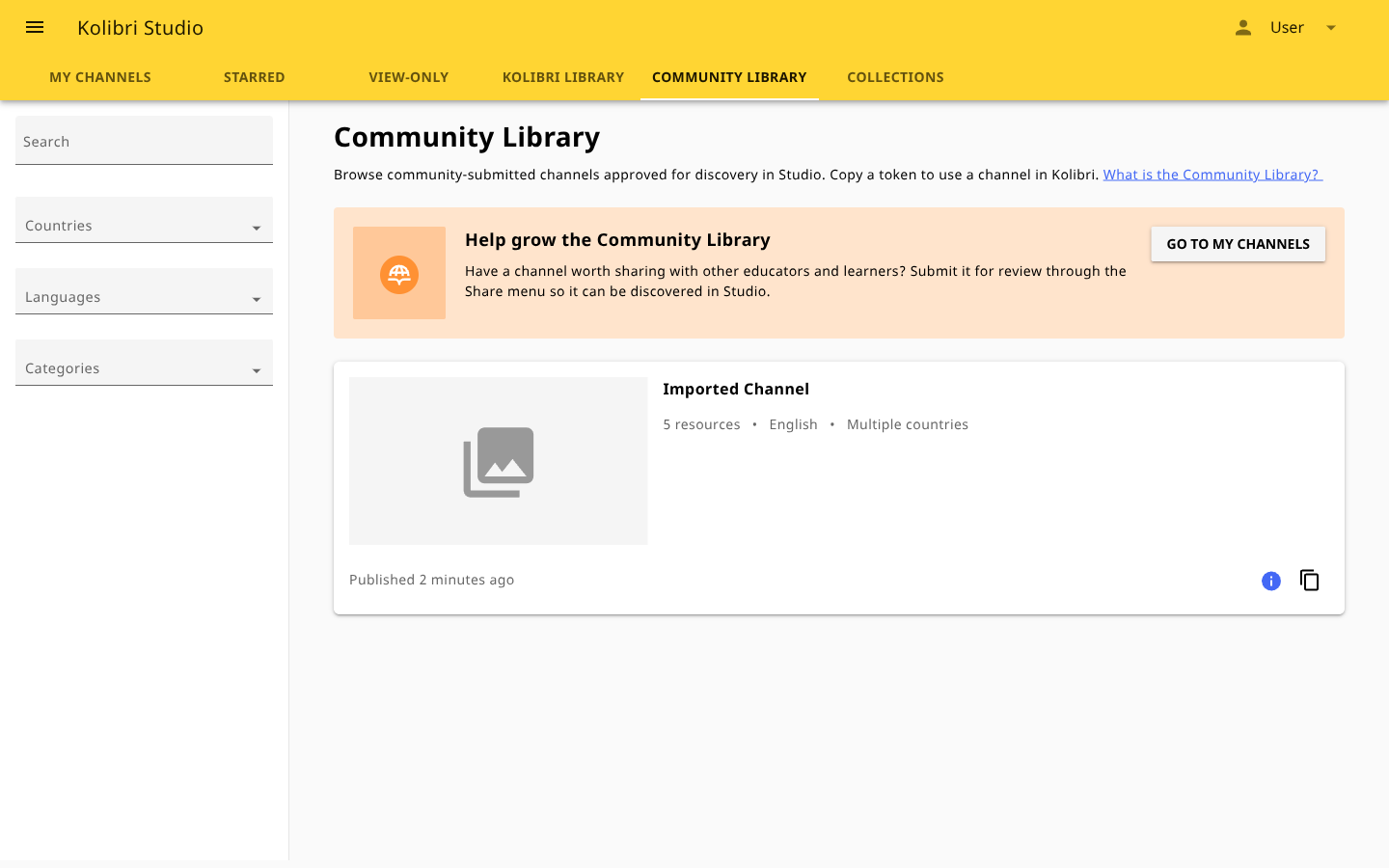Image resolution: width=1389 pixels, height=868 pixels.
Task: Click the '5 resources' label
Action: 701,424
